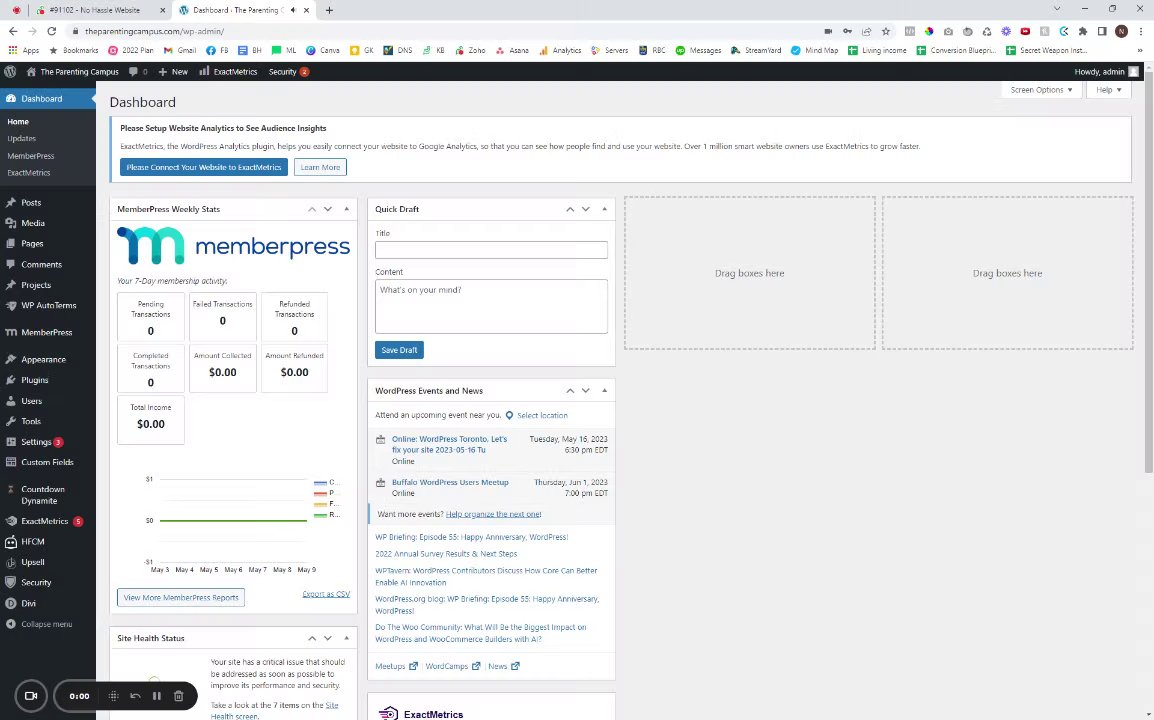Open Projects icon in sidebar
Viewport: 1154px width, 720px height.
coord(10,285)
